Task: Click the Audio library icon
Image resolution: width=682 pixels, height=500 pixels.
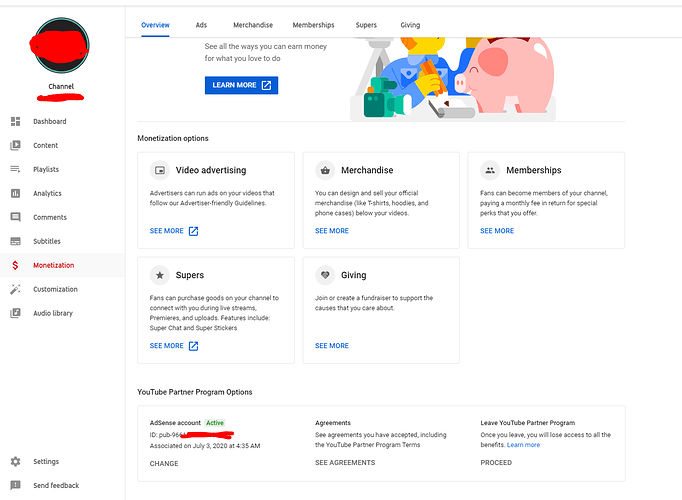Action: click(x=15, y=313)
